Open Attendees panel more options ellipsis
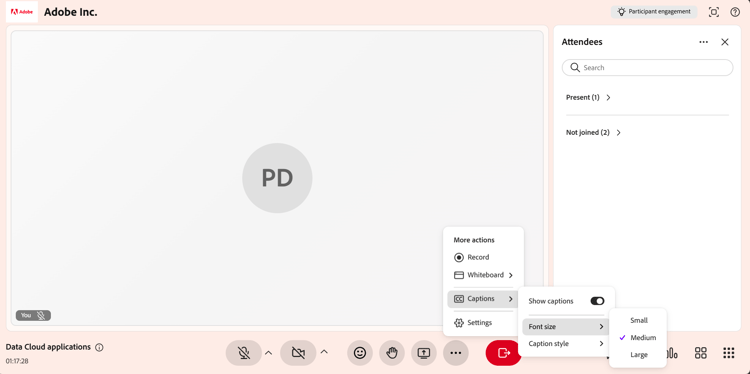 pyautogui.click(x=703, y=42)
